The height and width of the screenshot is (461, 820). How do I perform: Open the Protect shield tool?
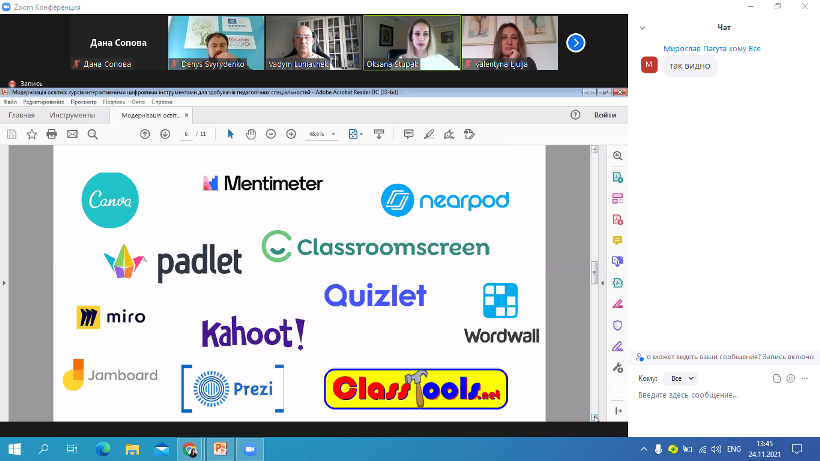[618, 325]
